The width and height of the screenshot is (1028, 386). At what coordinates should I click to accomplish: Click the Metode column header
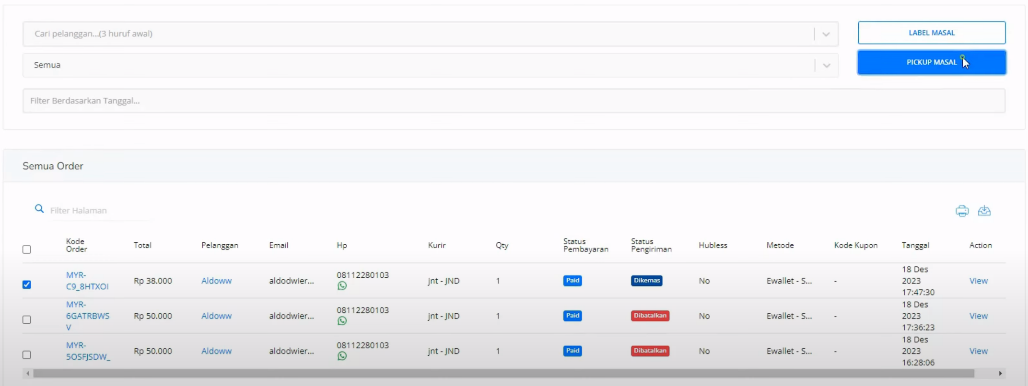click(x=780, y=245)
